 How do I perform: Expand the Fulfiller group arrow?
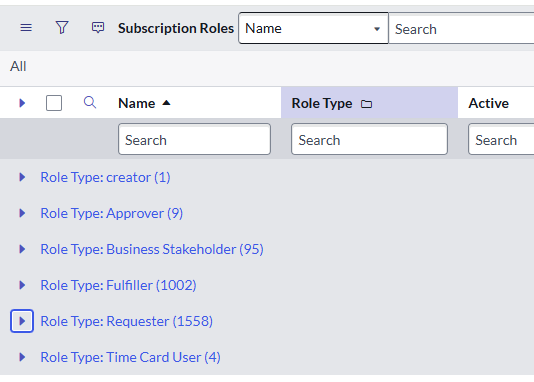pyautogui.click(x=22, y=285)
